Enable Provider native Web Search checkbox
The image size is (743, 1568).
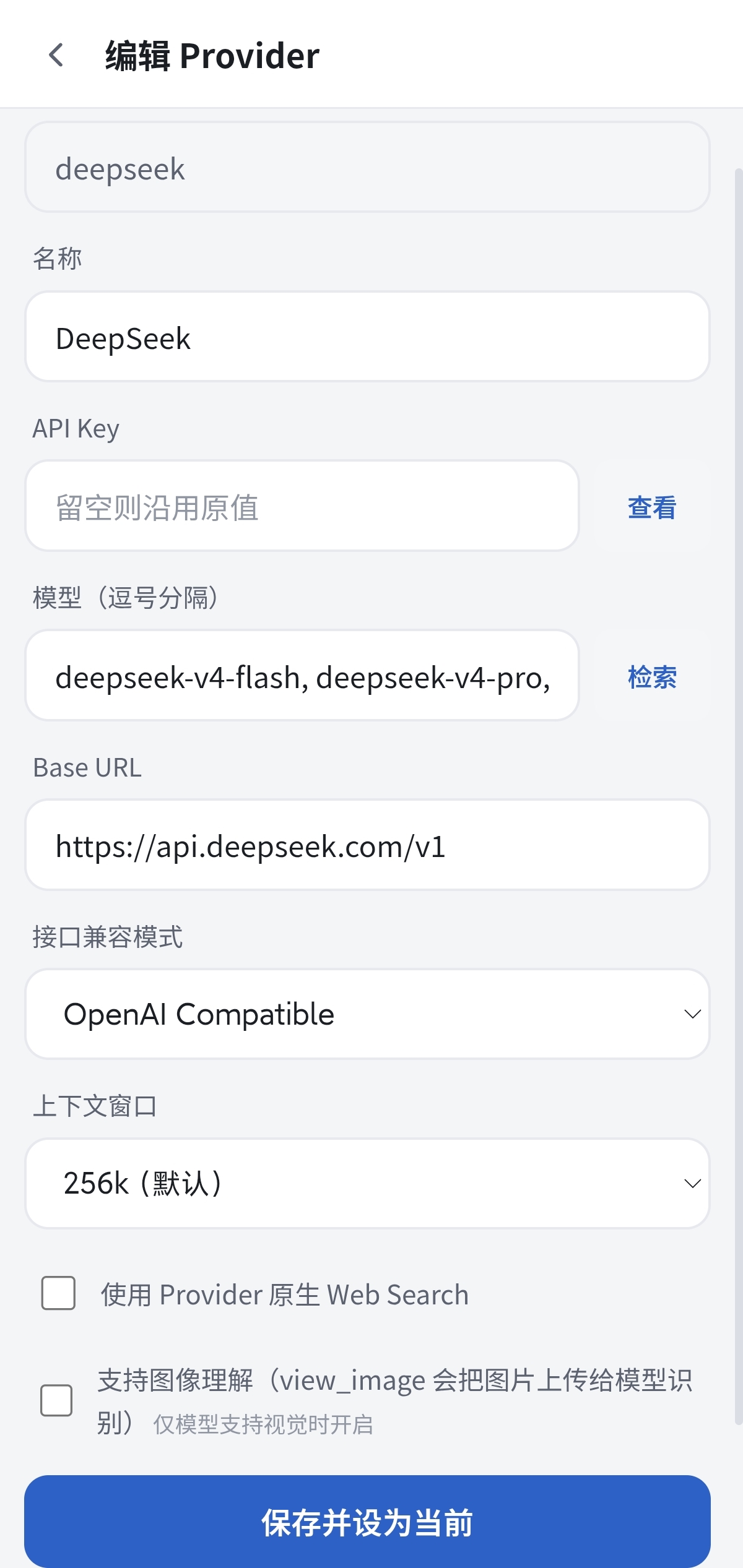[58, 1293]
